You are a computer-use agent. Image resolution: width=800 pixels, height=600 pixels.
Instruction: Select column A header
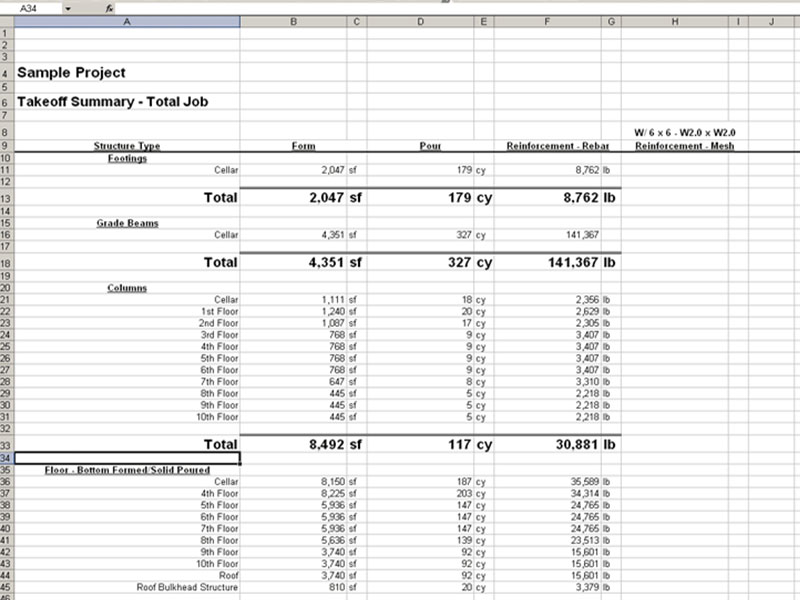(x=127, y=21)
